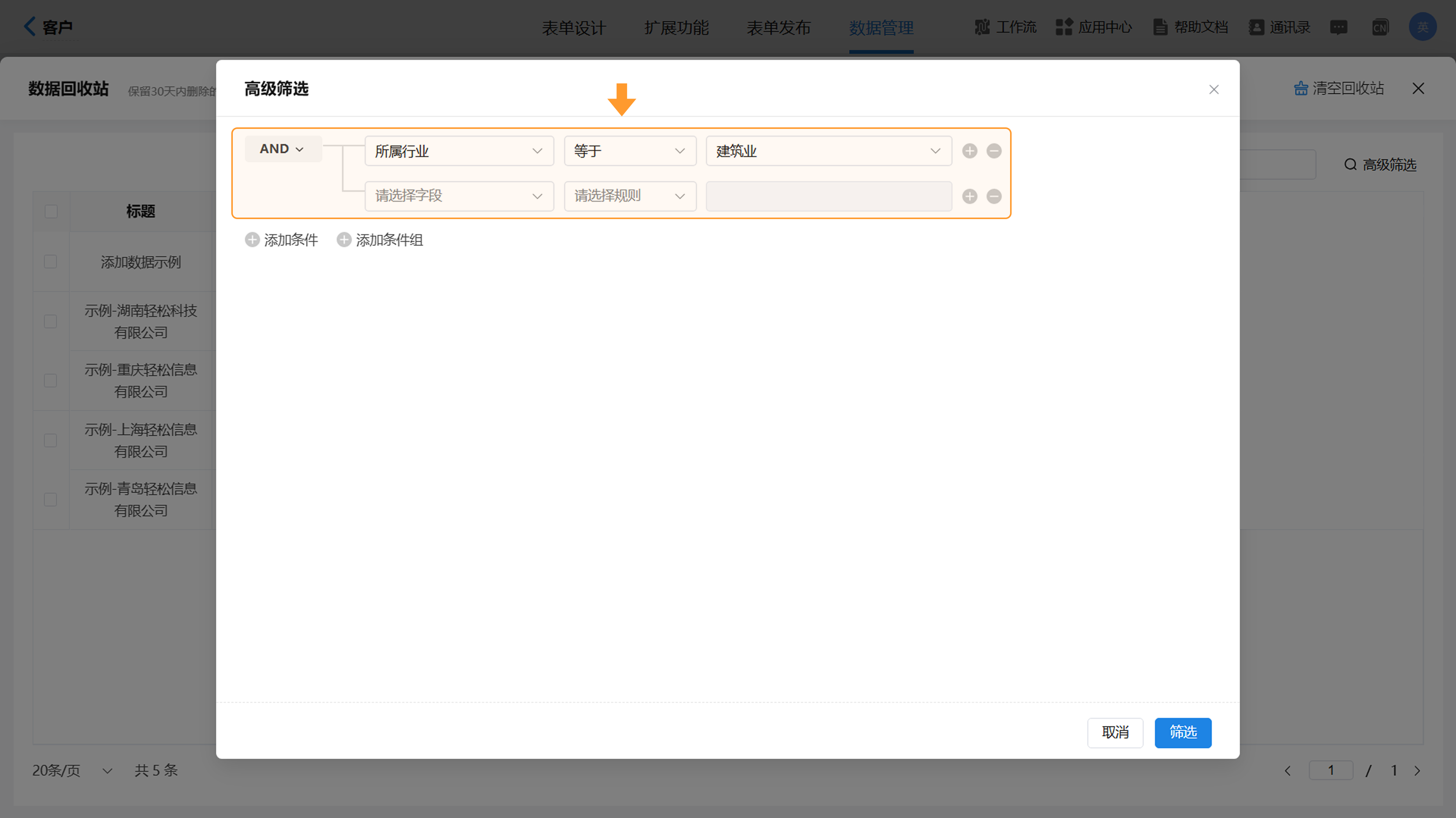The height and width of the screenshot is (818, 1456).
Task: Click the page number input box
Action: click(1330, 771)
